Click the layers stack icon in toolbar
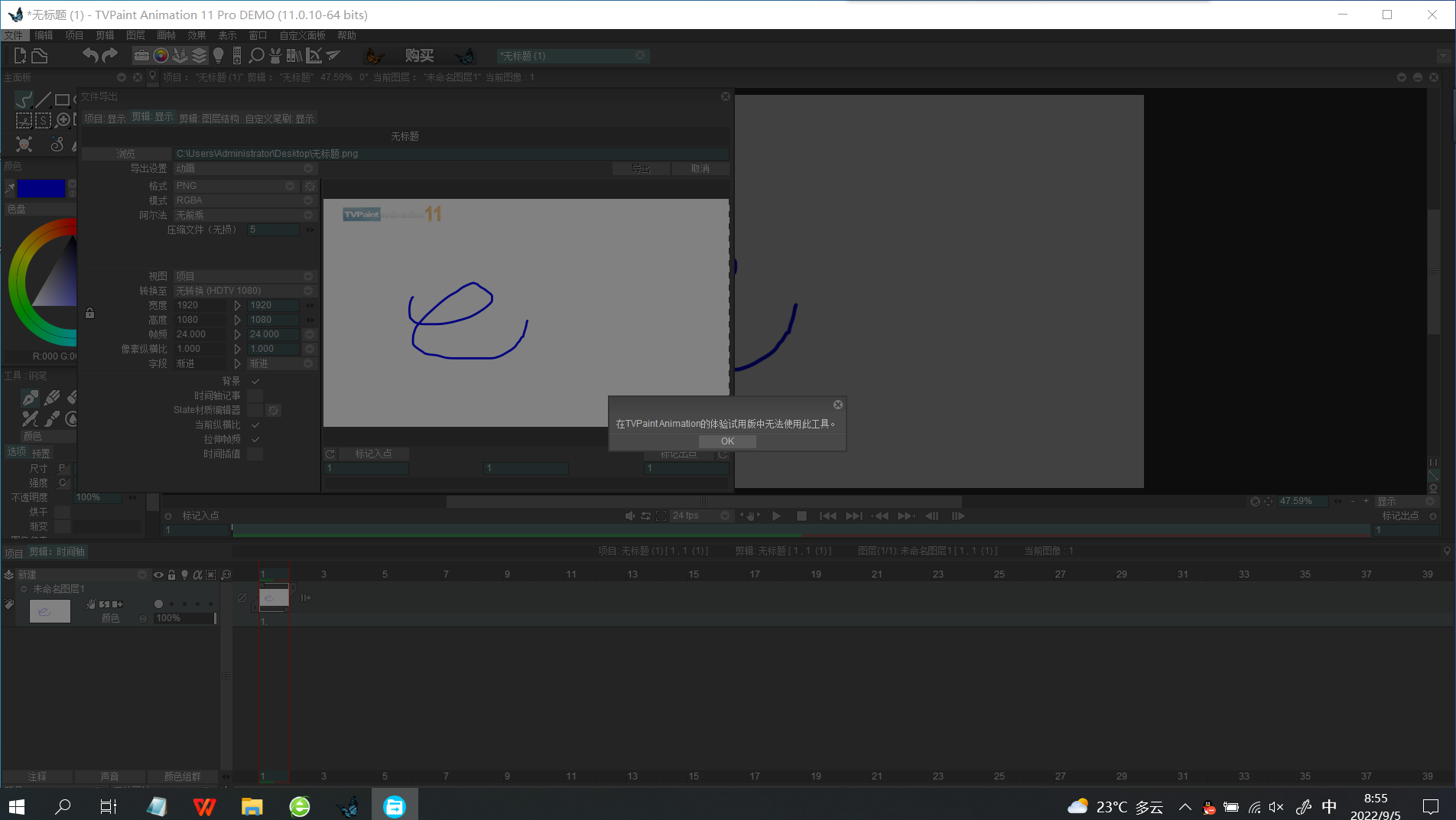This screenshot has width=1456, height=820. (x=199, y=56)
